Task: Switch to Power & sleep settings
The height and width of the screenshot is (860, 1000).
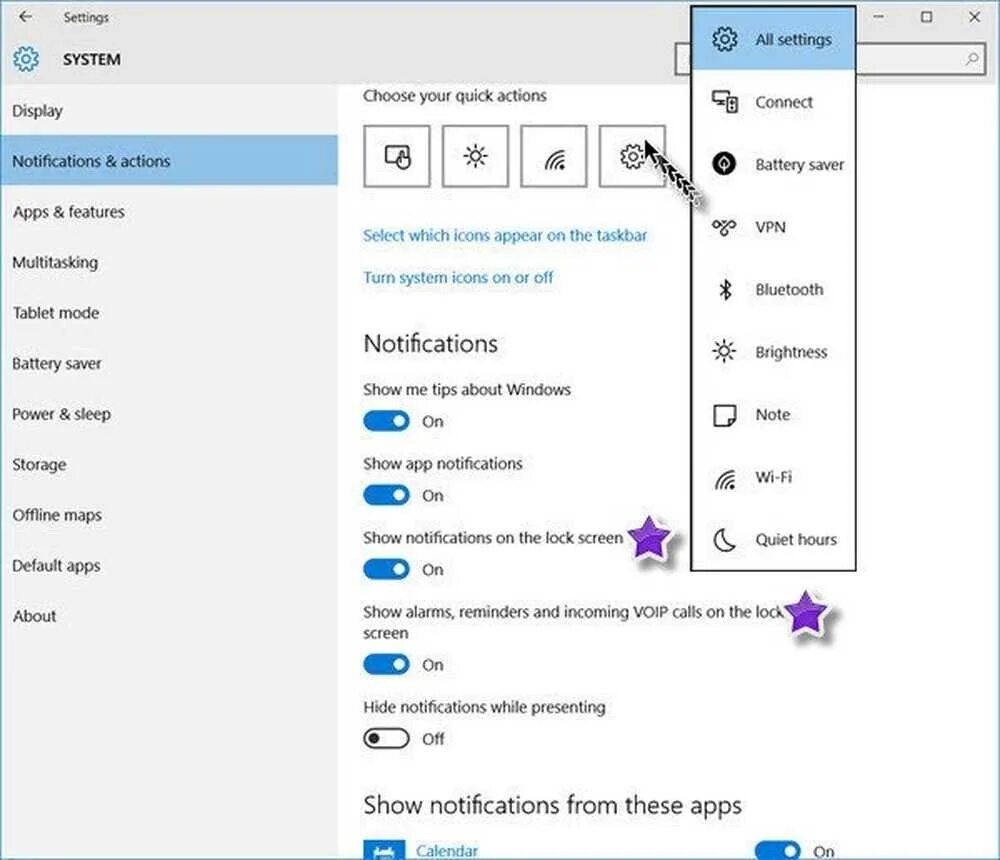Action: click(61, 414)
